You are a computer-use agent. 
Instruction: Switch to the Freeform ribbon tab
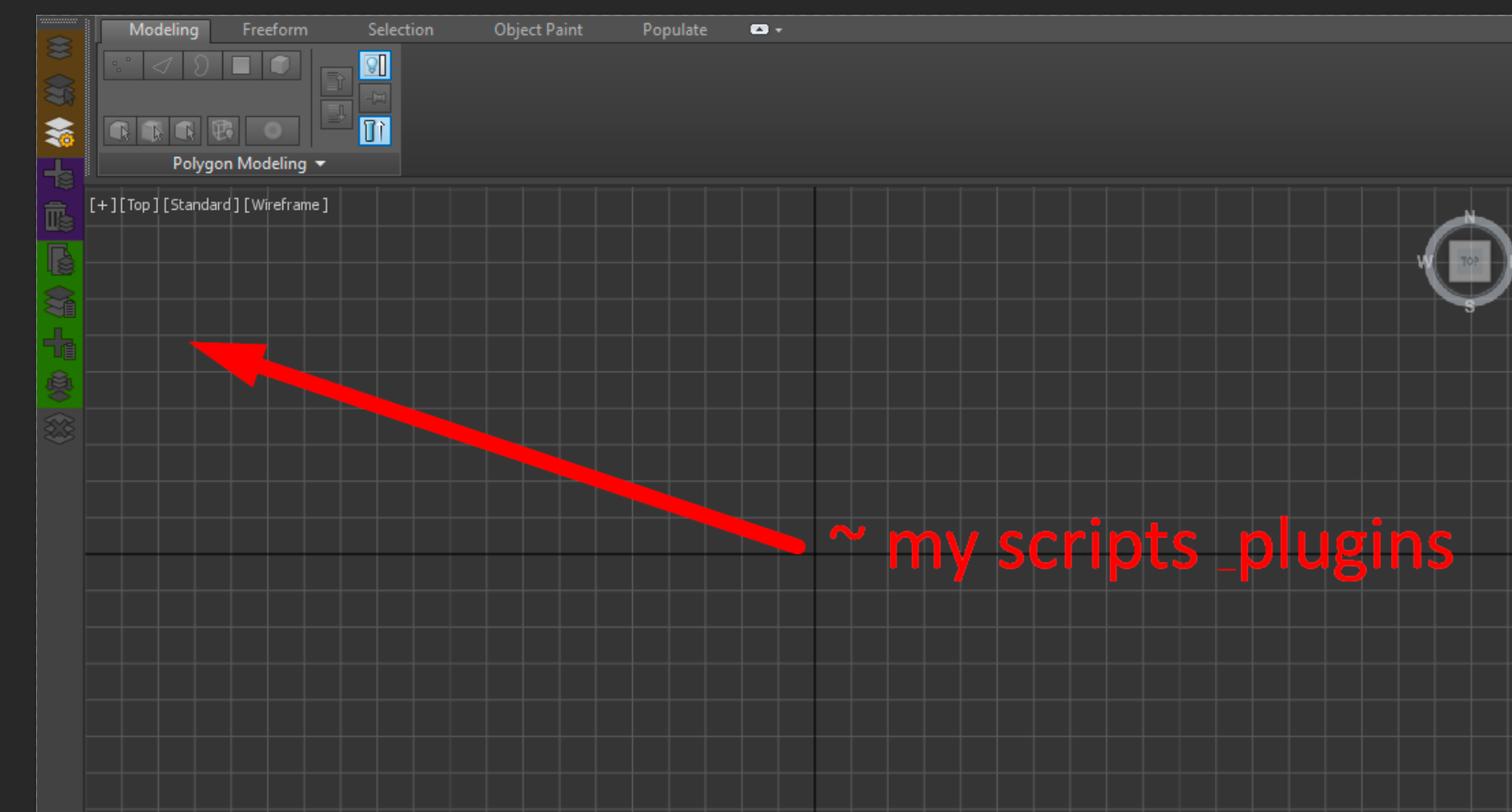coord(274,30)
